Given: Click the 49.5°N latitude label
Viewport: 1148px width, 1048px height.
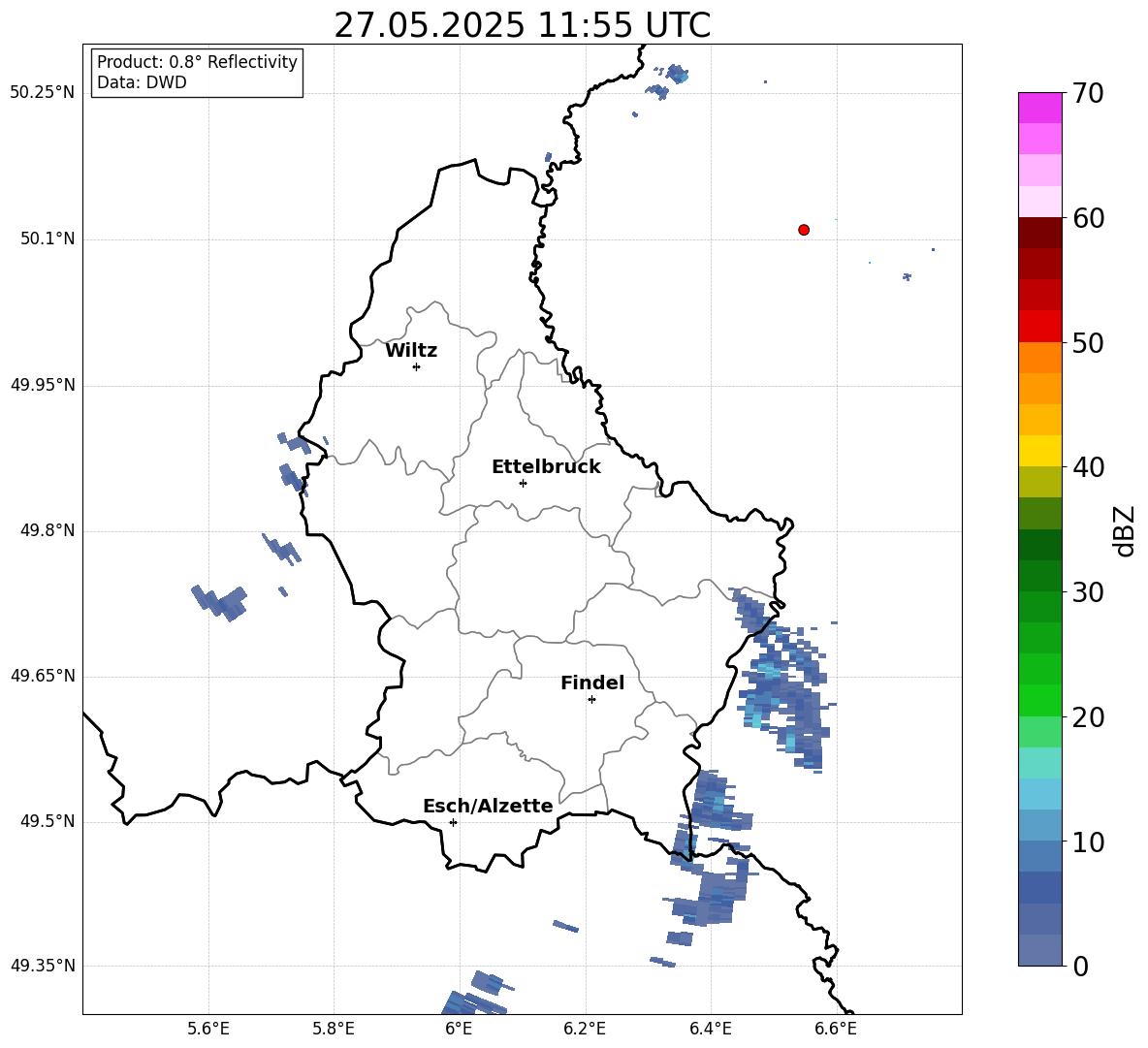Looking at the screenshot, I should coord(48,821).
